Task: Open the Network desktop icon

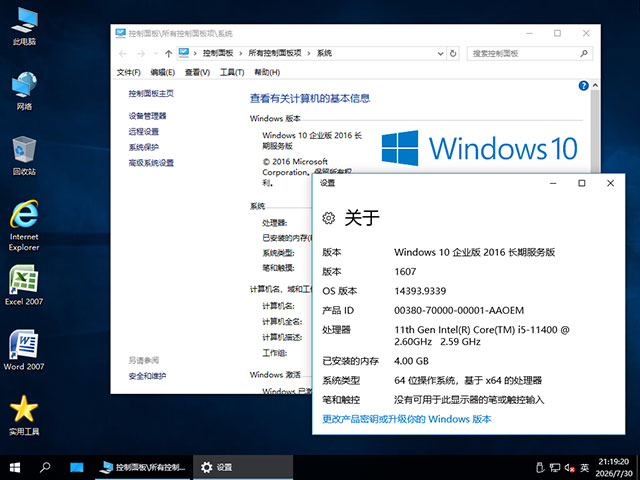Action: 24,91
